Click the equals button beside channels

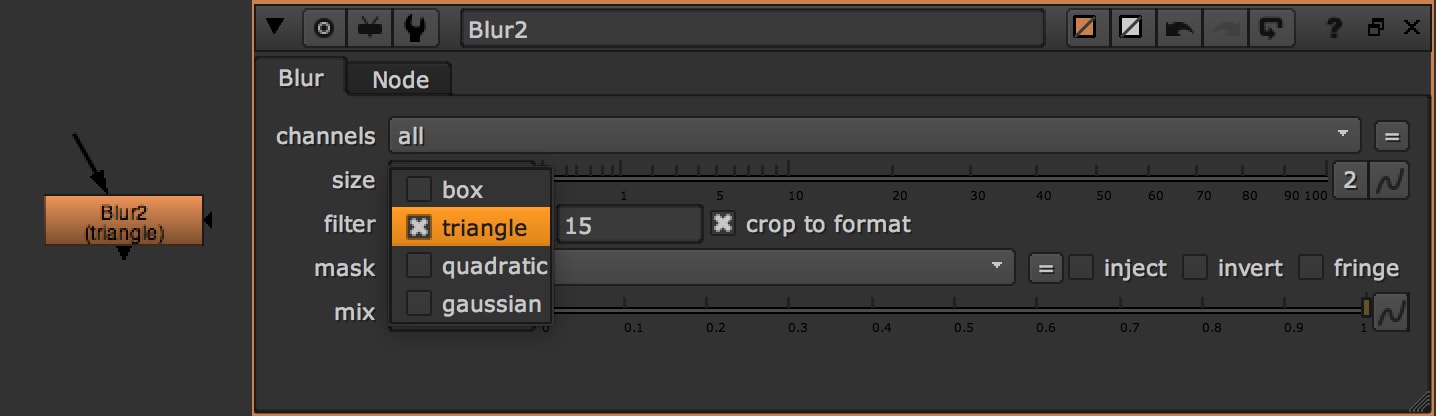[x=1391, y=135]
